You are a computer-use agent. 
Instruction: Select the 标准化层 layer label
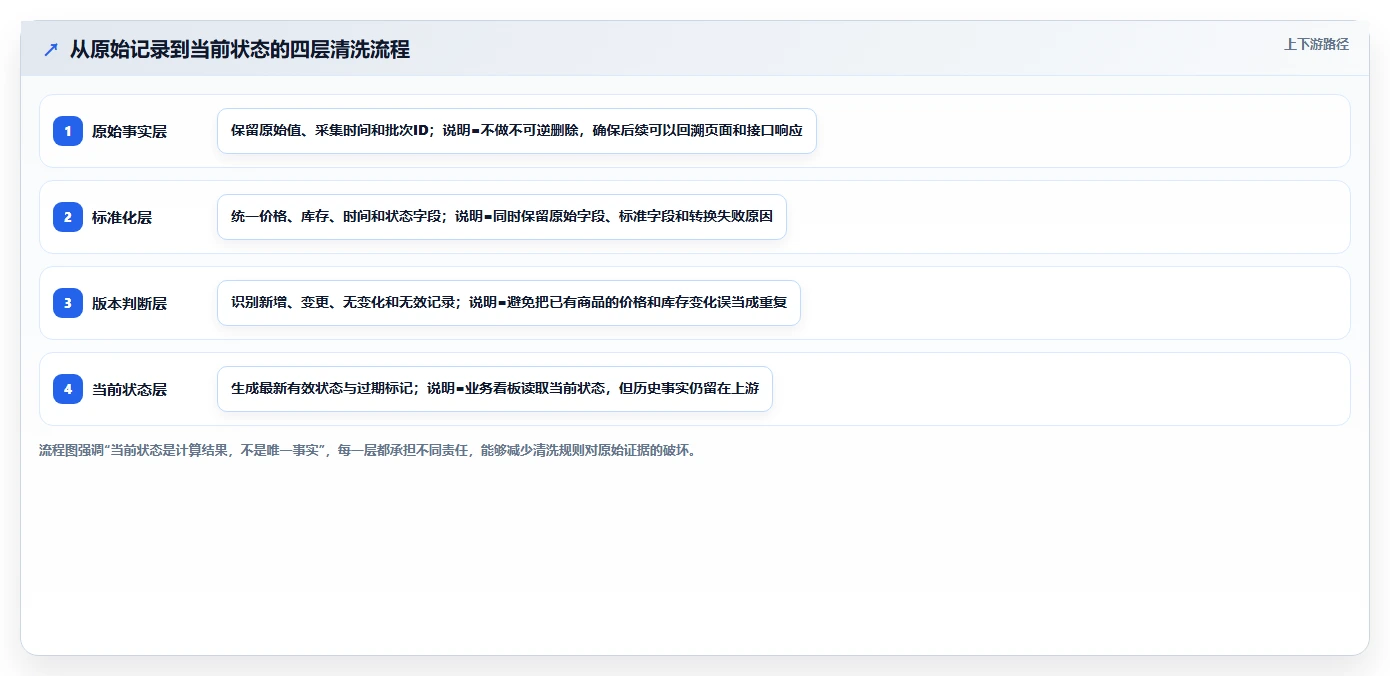[x=122, y=217]
